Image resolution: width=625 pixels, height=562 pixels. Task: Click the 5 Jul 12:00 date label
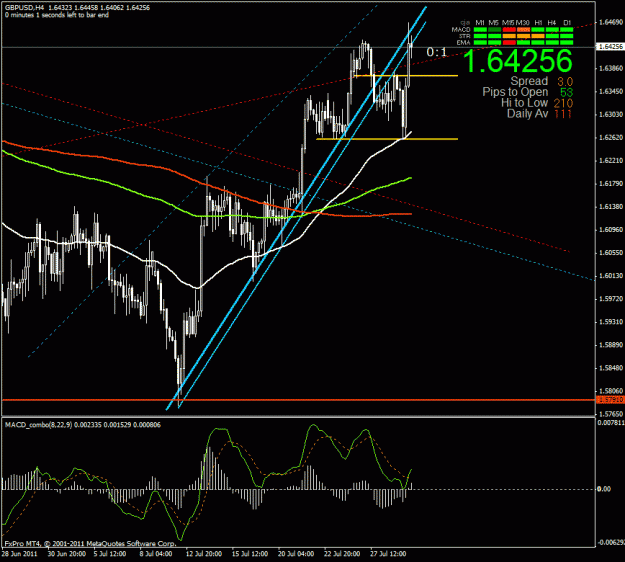click(x=110, y=554)
